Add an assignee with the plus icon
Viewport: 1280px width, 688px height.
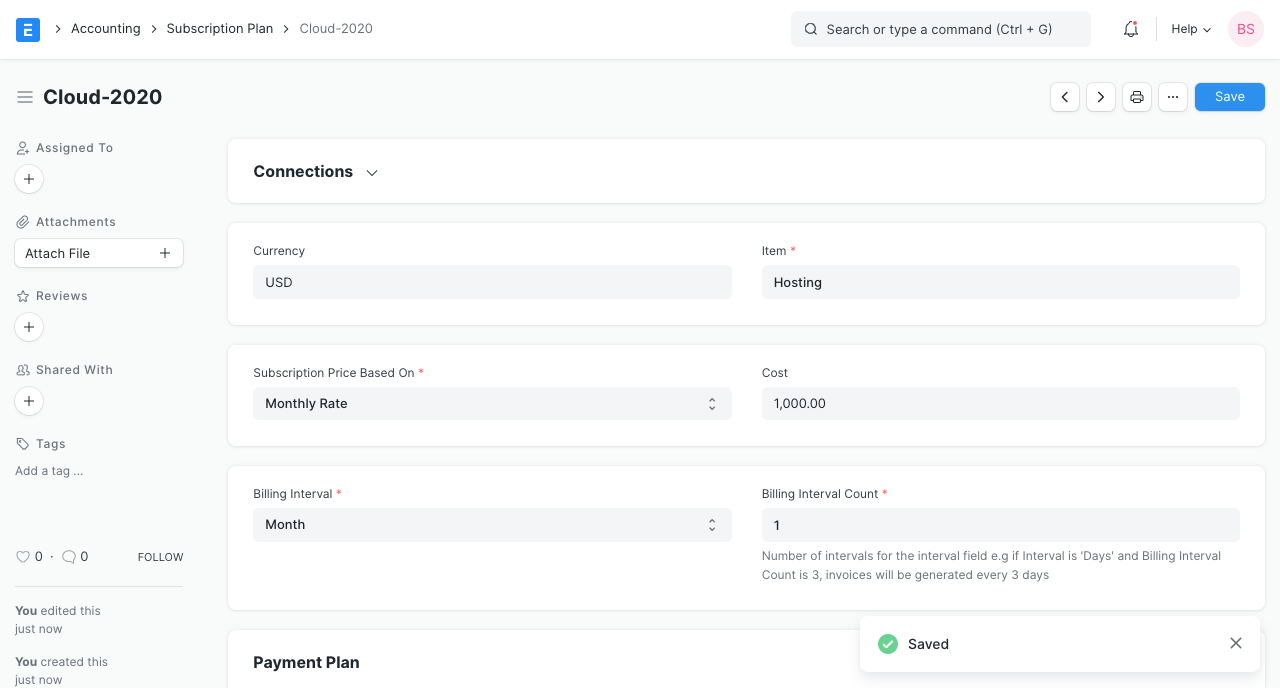[x=28, y=179]
